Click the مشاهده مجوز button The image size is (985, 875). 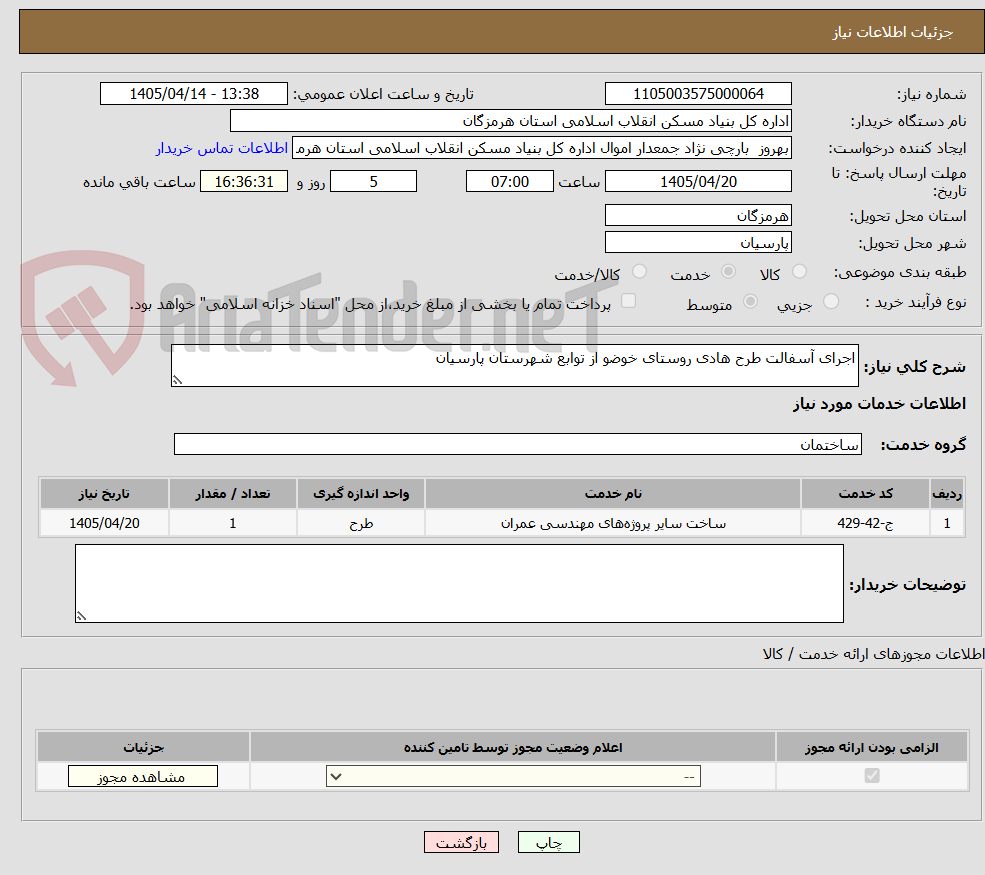[143, 776]
